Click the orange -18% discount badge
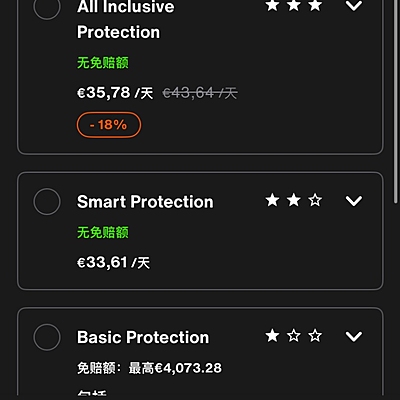 coord(109,125)
